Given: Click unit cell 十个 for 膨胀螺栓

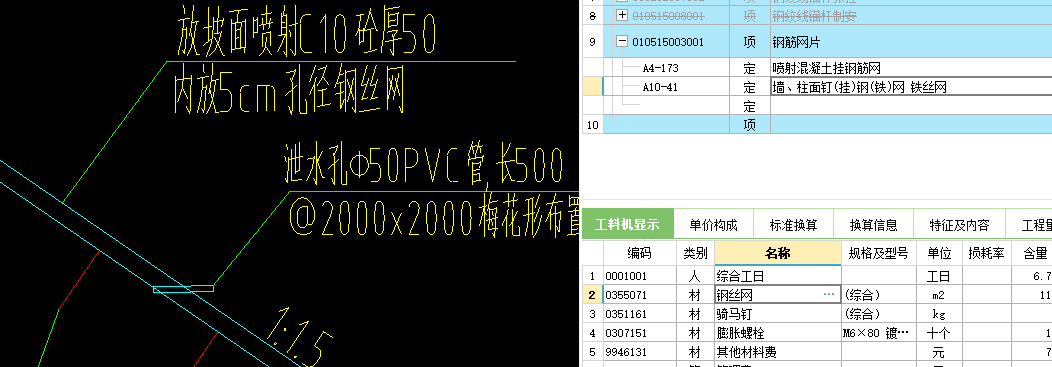Looking at the screenshot, I should (x=939, y=333).
